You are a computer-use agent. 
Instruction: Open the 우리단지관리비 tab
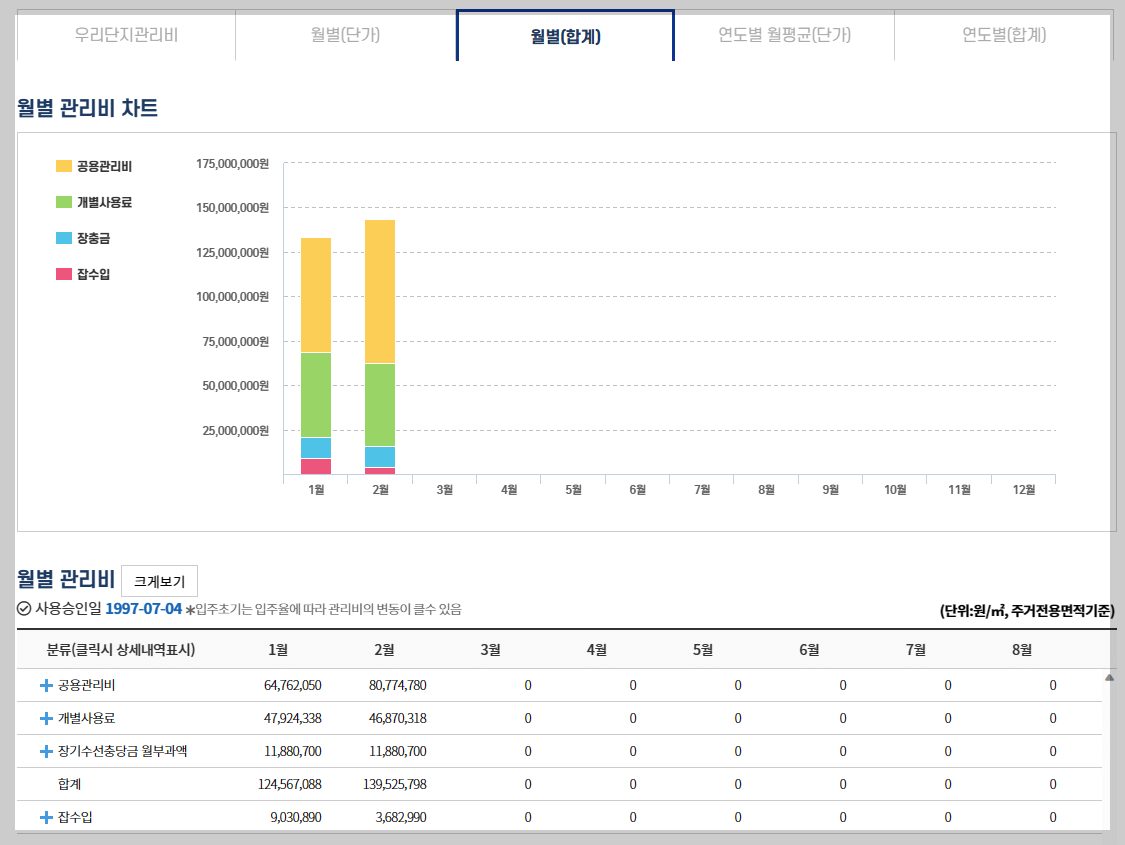(x=126, y=35)
